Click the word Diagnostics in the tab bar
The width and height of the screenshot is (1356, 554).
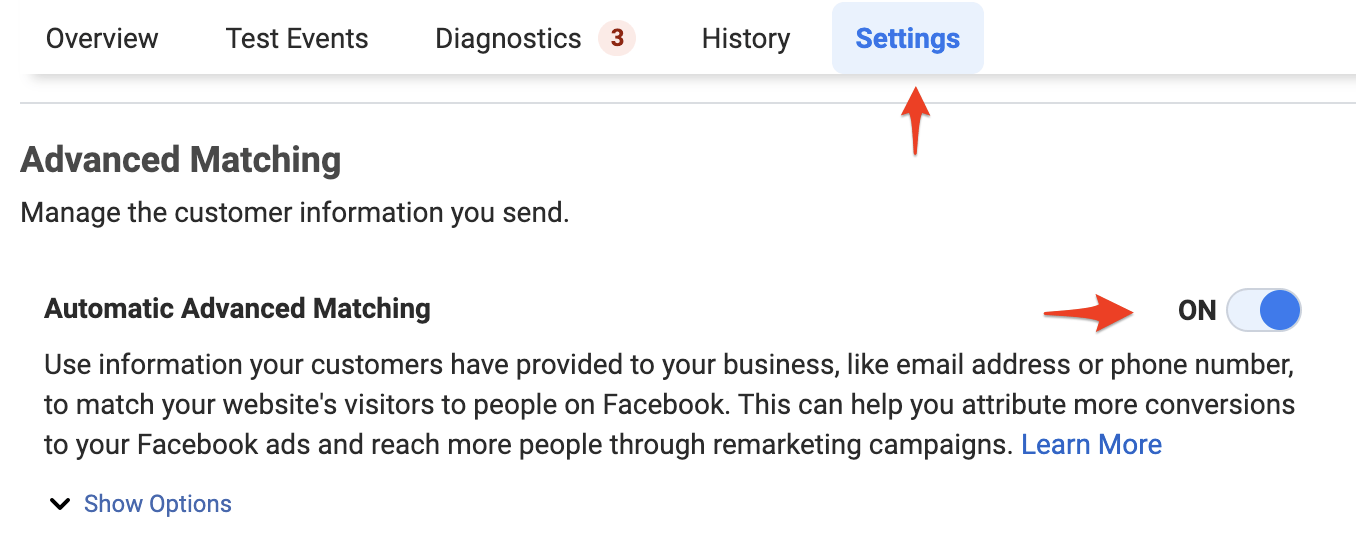(508, 39)
